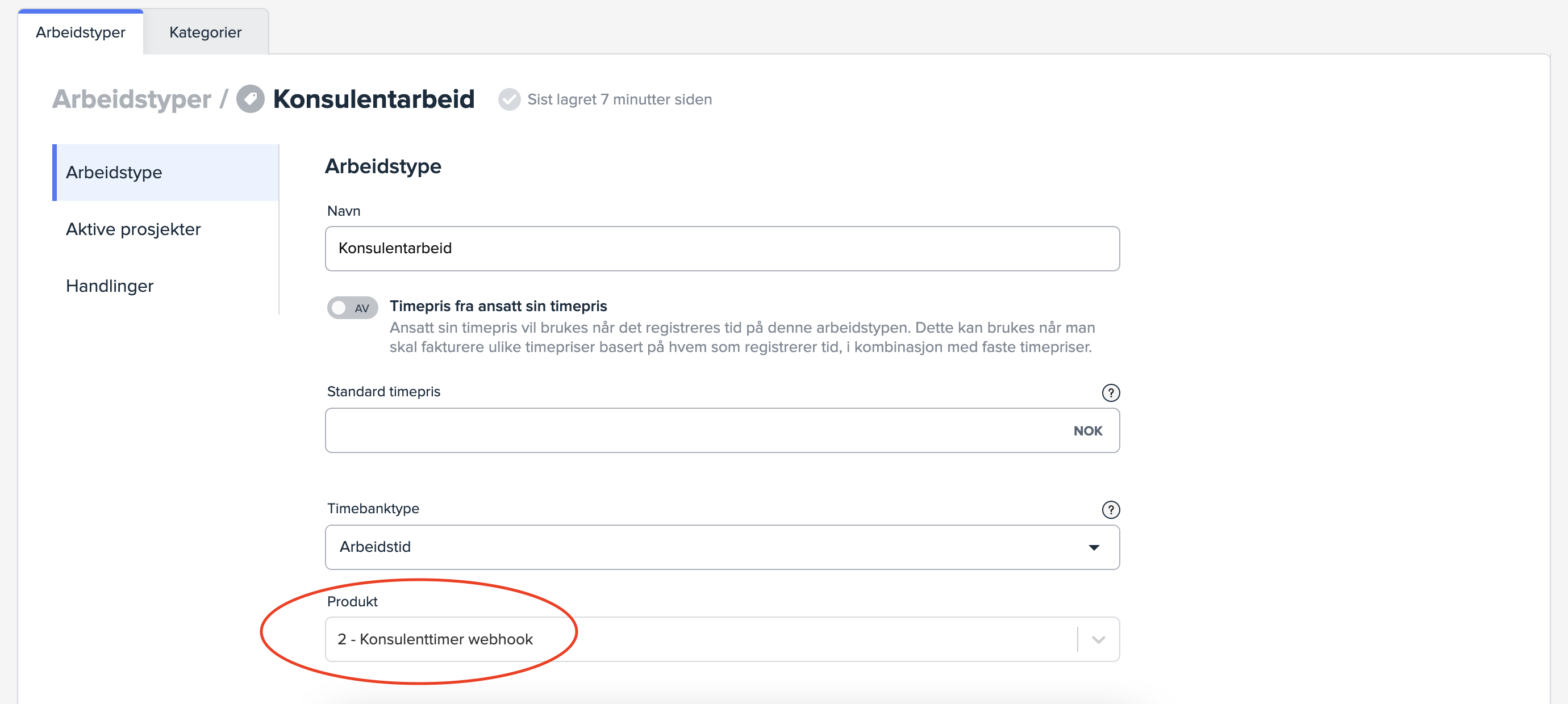Click the Sist lagret status text
The image size is (1568, 704).
[619, 99]
